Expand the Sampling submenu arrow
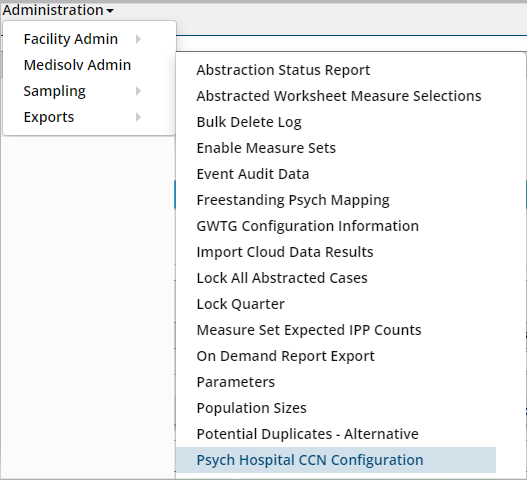527x480 pixels. click(138, 91)
